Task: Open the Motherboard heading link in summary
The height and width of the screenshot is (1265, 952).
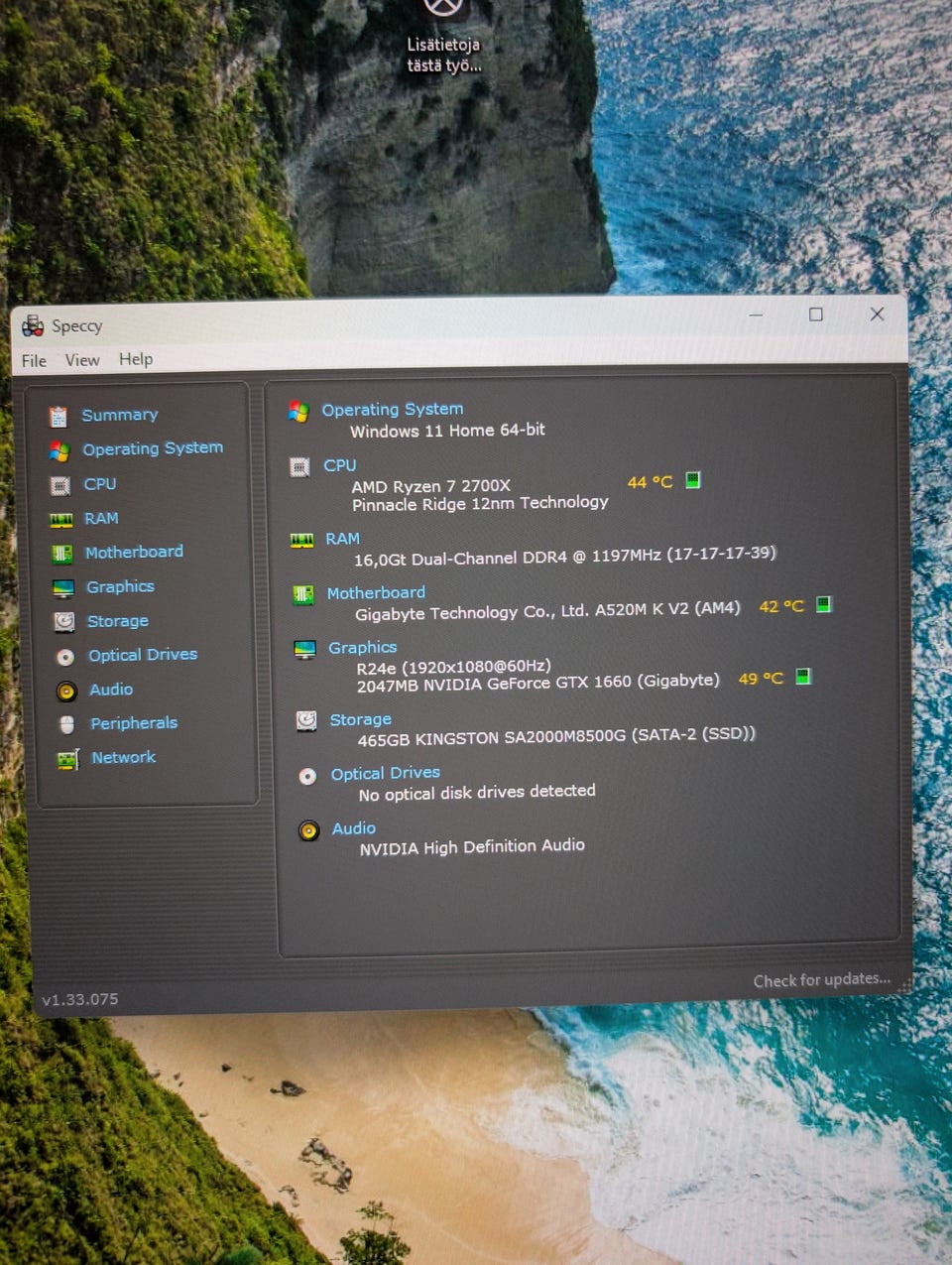Action: (376, 592)
